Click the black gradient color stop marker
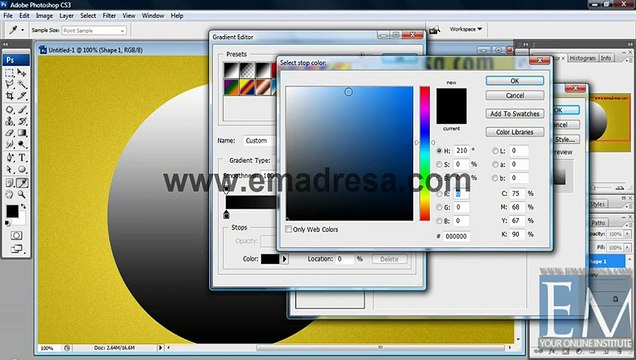This screenshot has height=360, width=636. pos(226,214)
